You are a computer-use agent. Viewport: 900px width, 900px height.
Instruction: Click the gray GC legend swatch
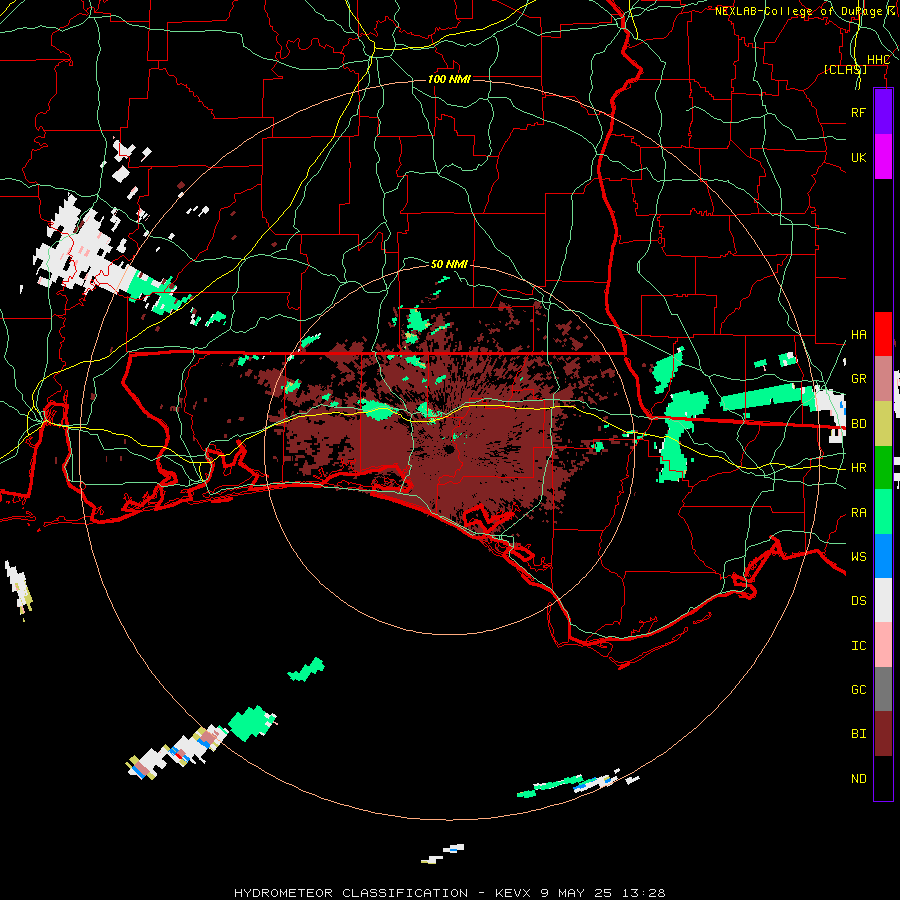(x=883, y=689)
